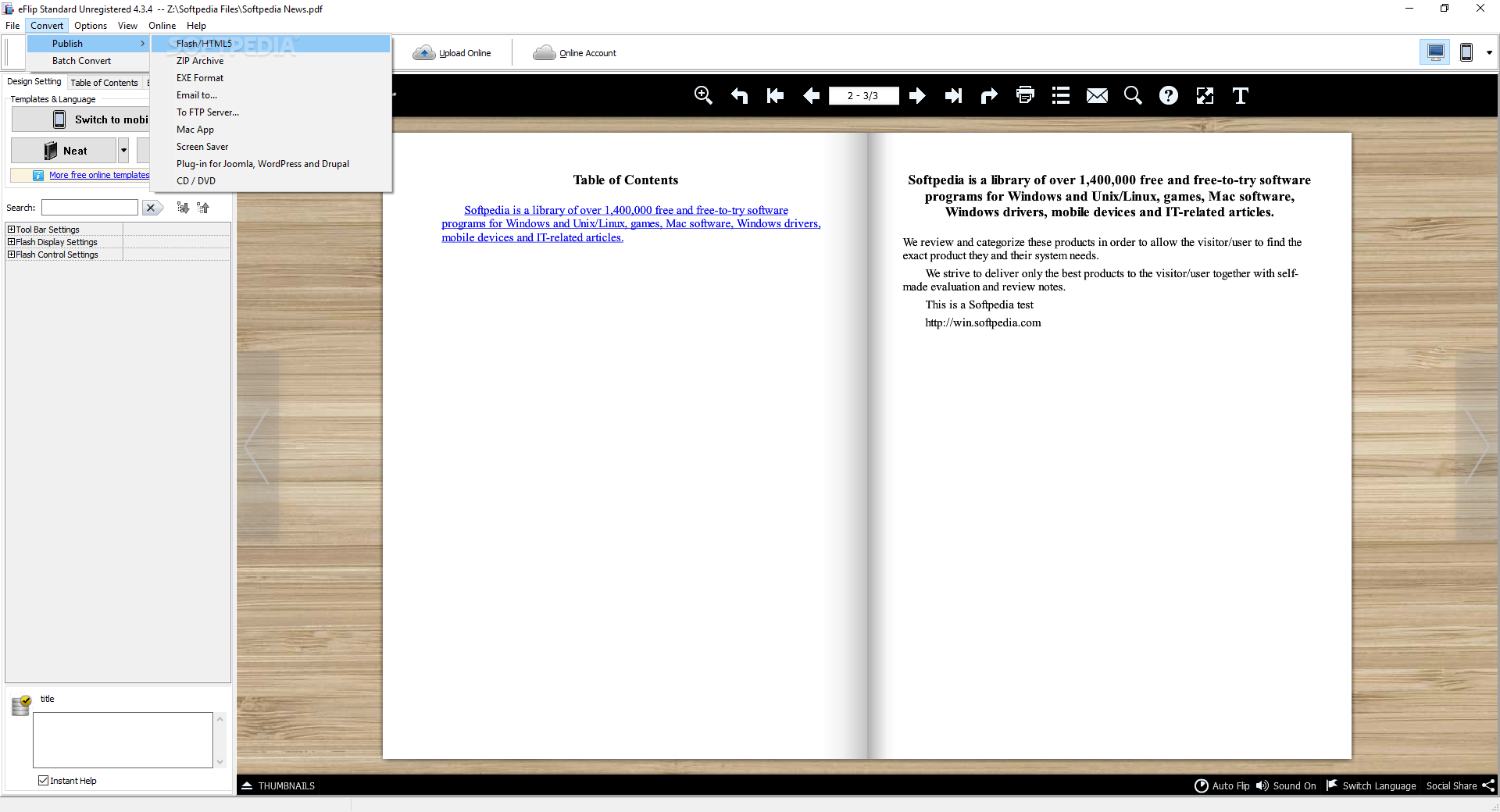The image size is (1500, 812).
Task: Choose Mac App menu entry
Action: pyautogui.click(x=270, y=130)
